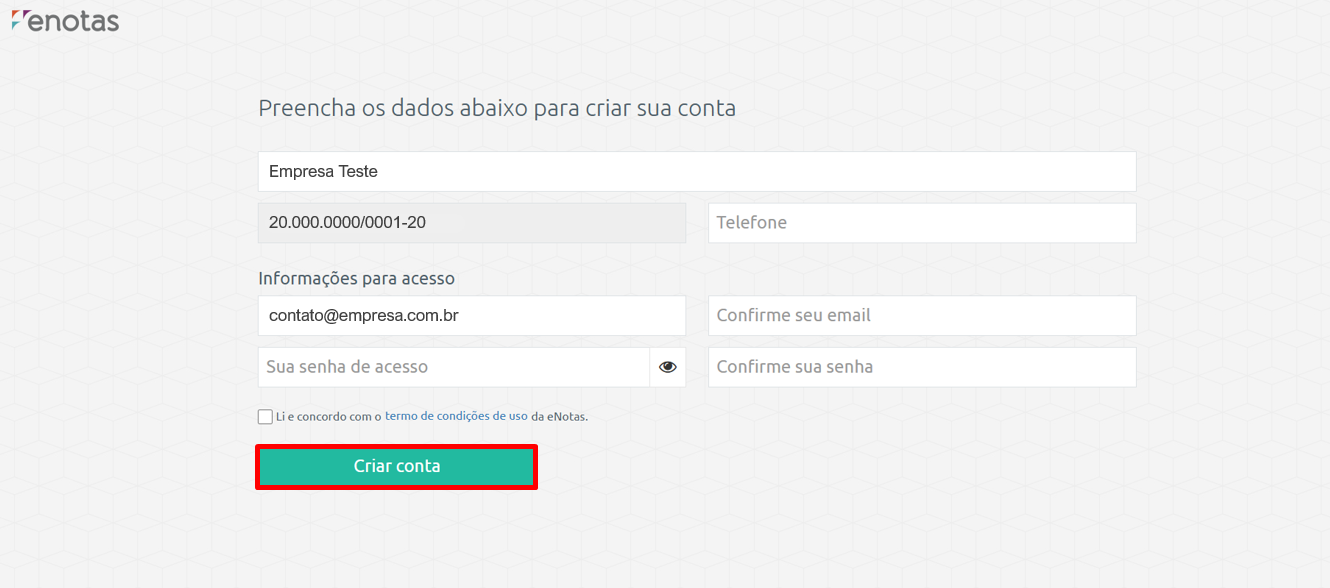Click the "da eNotas." text after the link
The width and height of the screenshot is (1330, 588).
tap(560, 417)
